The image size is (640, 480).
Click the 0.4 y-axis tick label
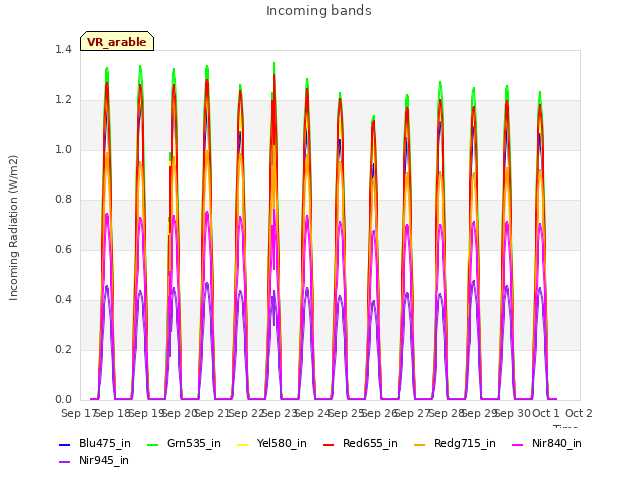coord(63,300)
